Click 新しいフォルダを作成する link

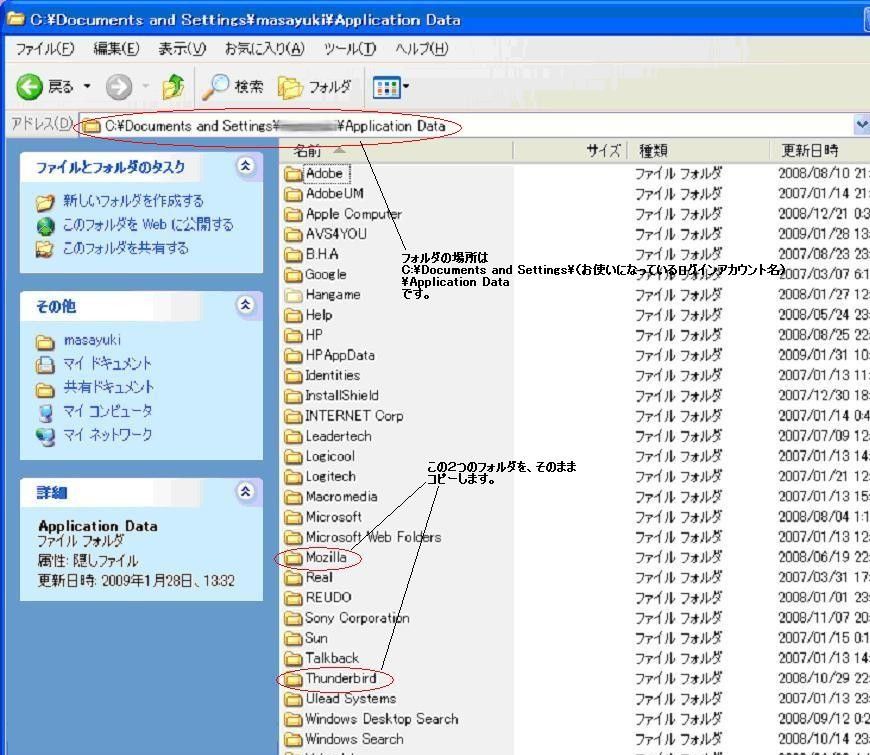pyautogui.click(x=133, y=201)
